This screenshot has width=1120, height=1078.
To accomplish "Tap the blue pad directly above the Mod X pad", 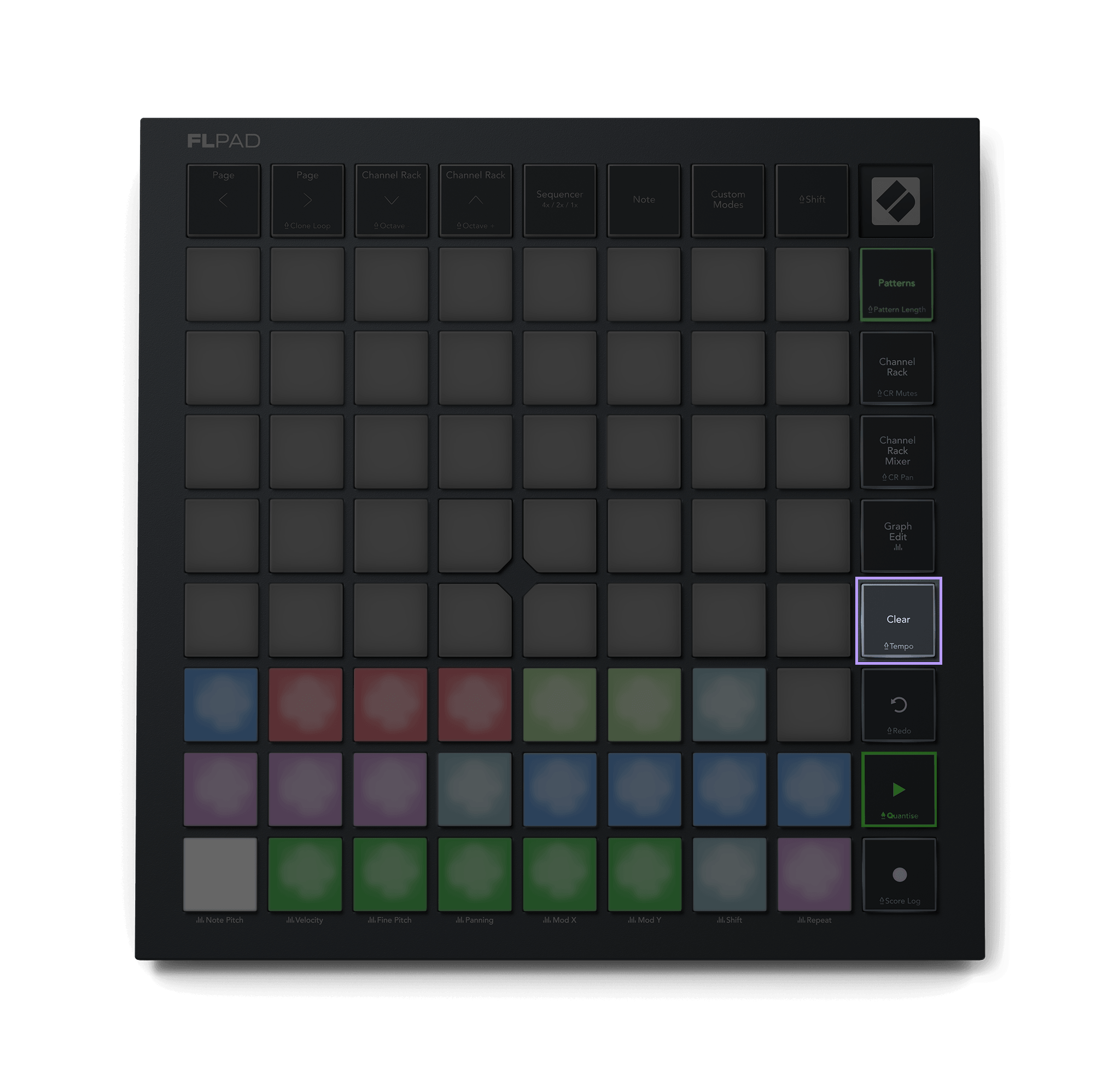I will (559, 789).
